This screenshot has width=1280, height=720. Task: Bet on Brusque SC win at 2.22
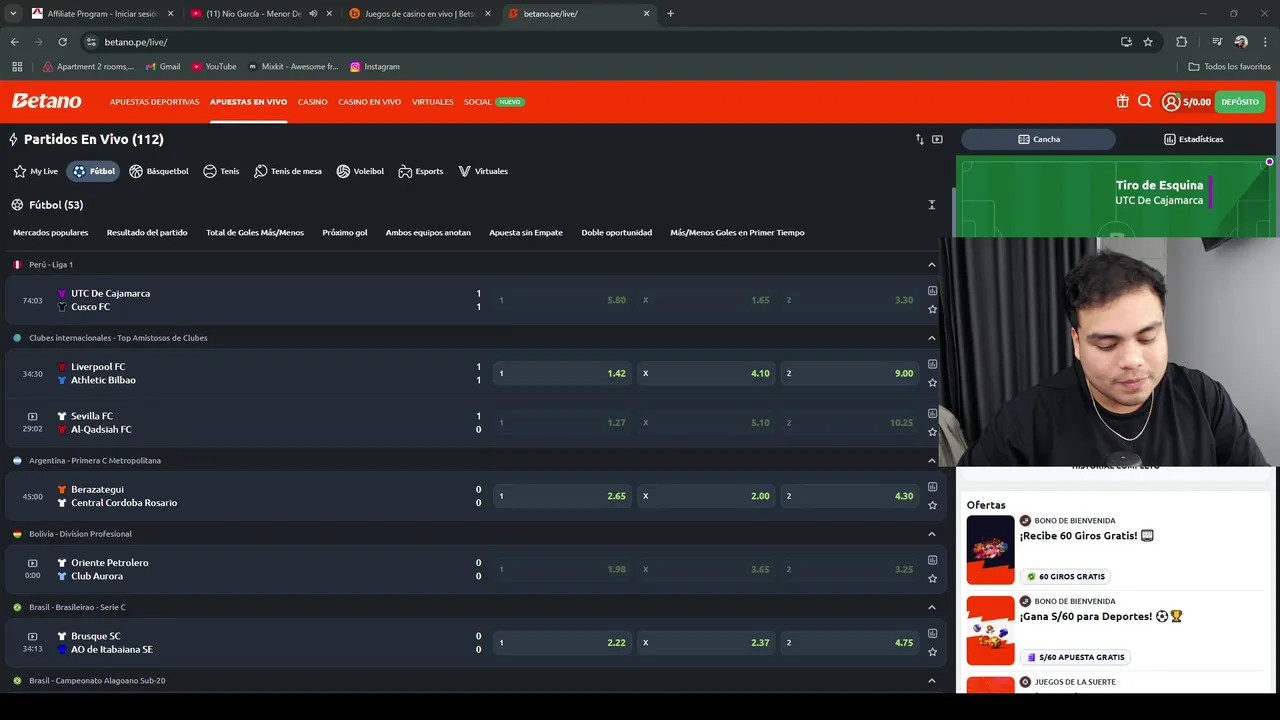pos(563,642)
